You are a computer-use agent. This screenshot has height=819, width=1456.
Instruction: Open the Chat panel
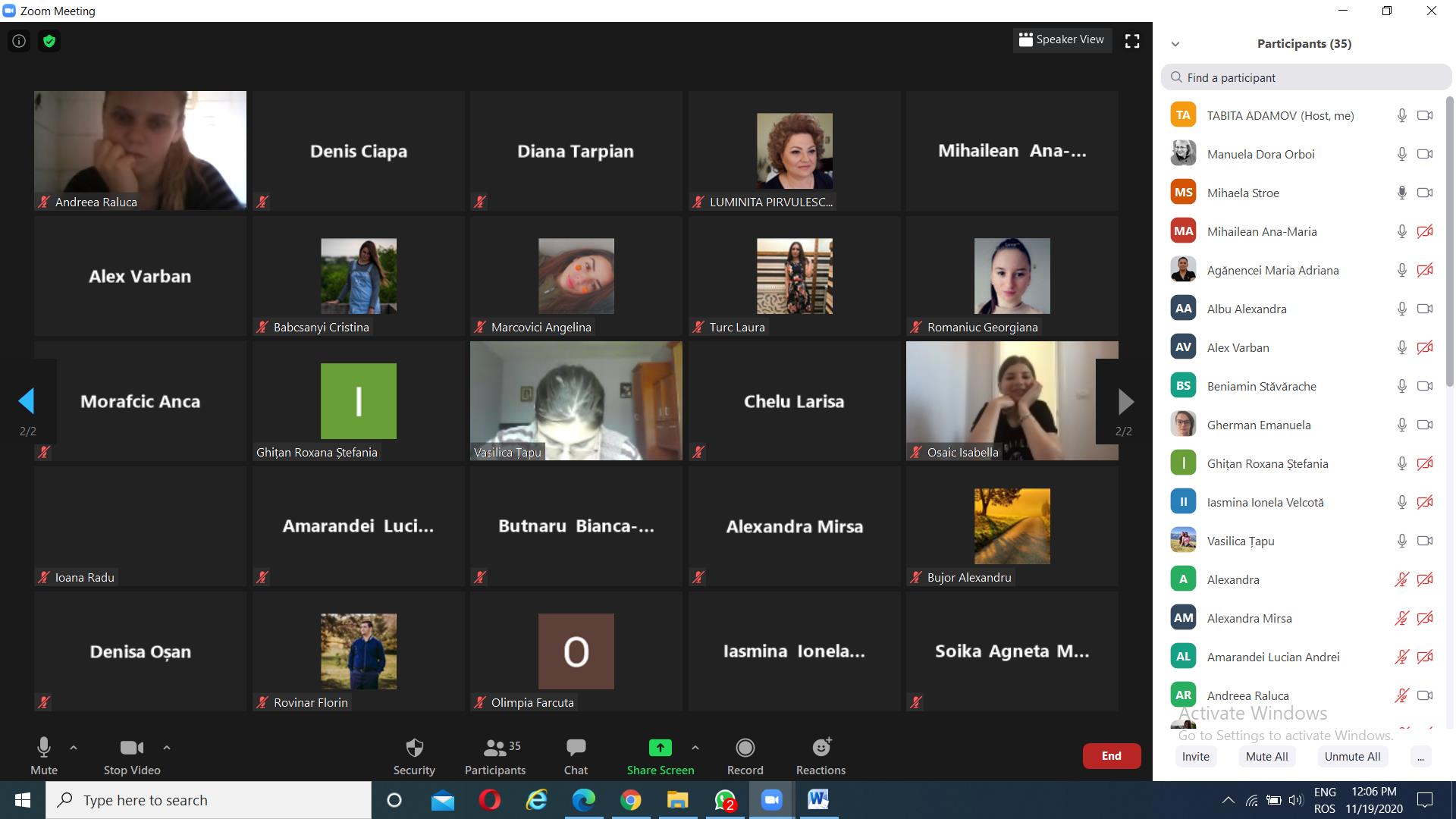(576, 756)
